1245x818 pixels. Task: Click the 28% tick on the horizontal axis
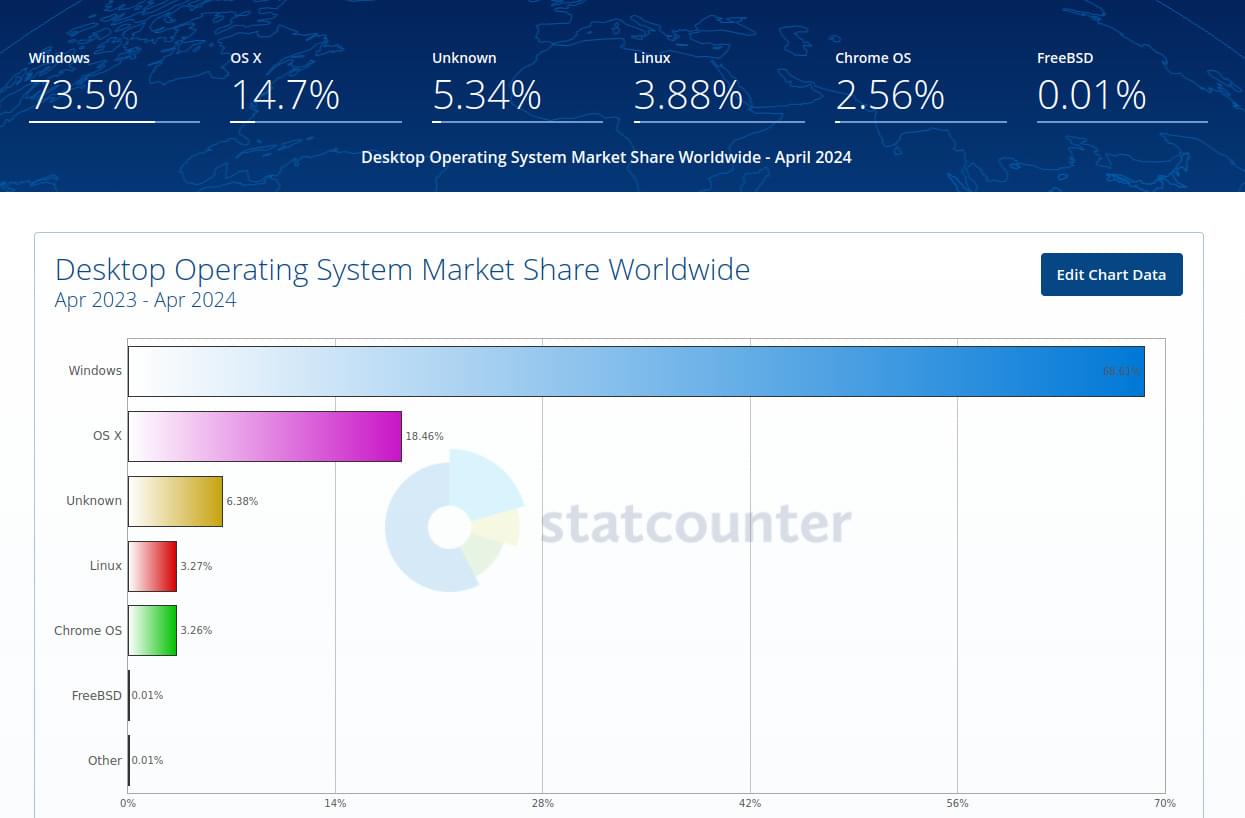[543, 804]
